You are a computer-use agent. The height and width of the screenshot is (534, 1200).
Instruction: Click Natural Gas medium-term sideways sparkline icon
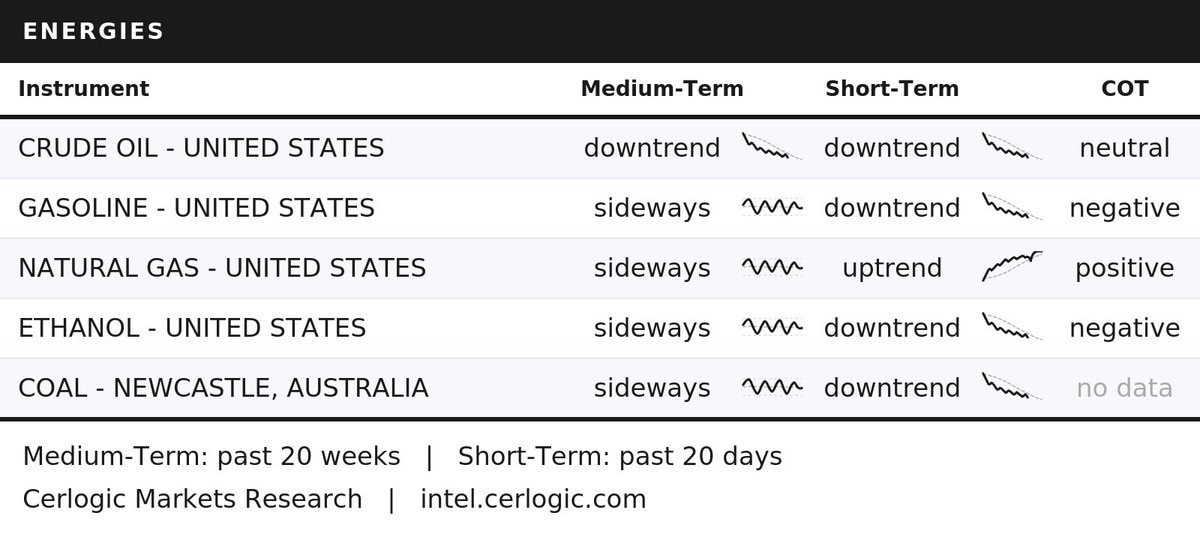(772, 268)
